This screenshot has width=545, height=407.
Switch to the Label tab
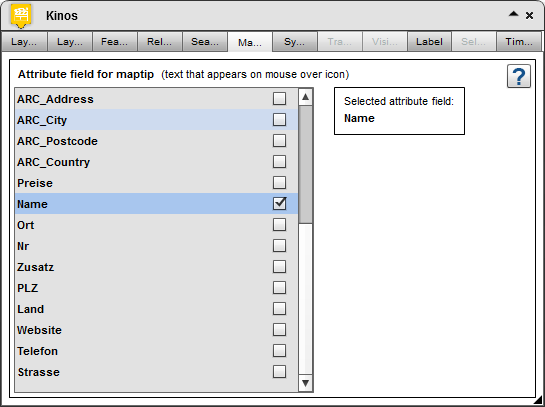pyautogui.click(x=429, y=42)
